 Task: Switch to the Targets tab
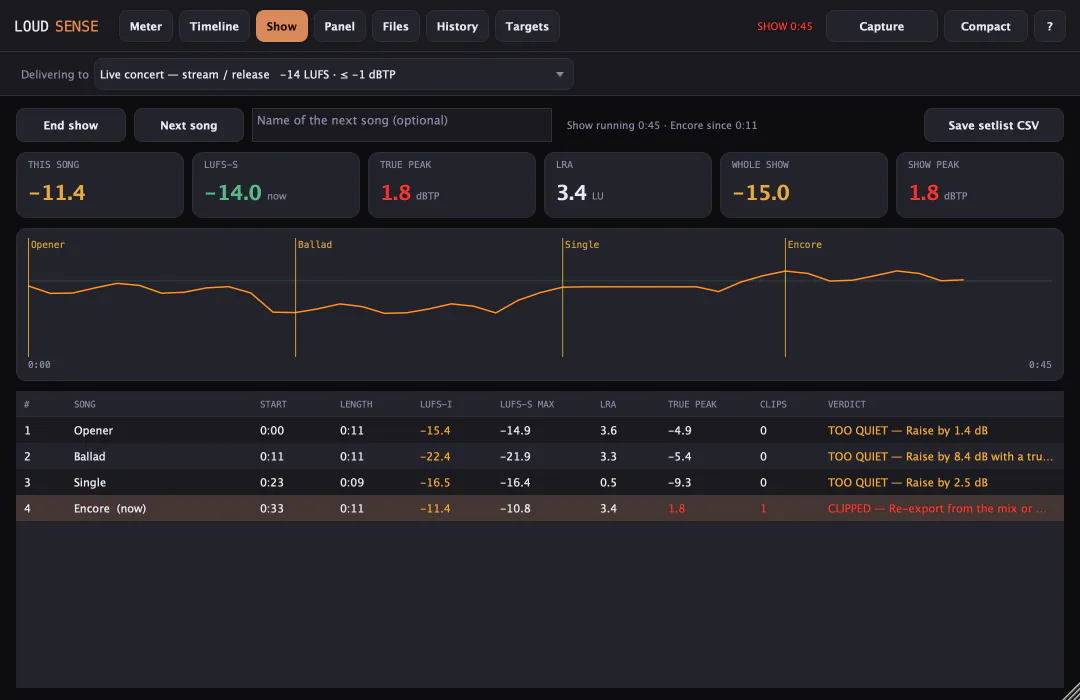tap(527, 26)
